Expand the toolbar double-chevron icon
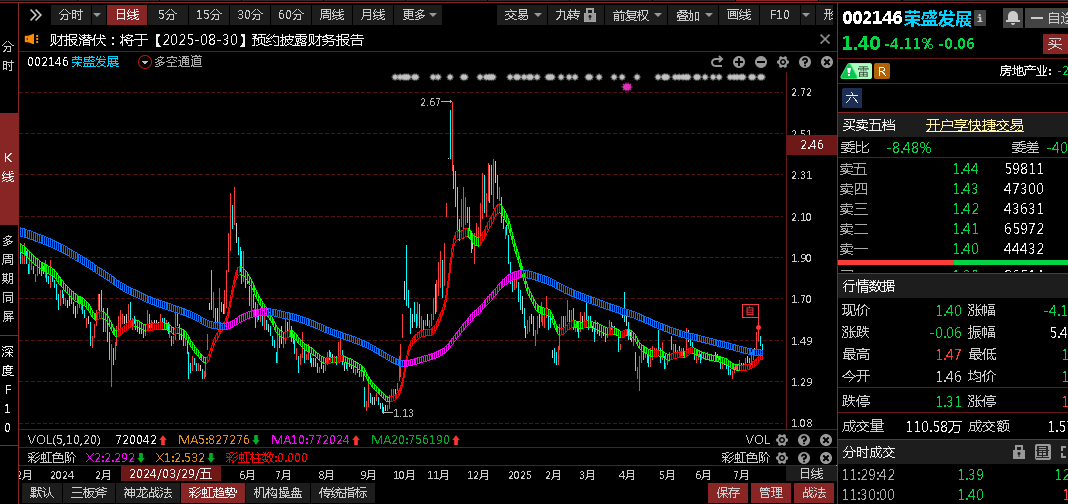Viewport: 1068px width, 504px height. pyautogui.click(x=35, y=14)
